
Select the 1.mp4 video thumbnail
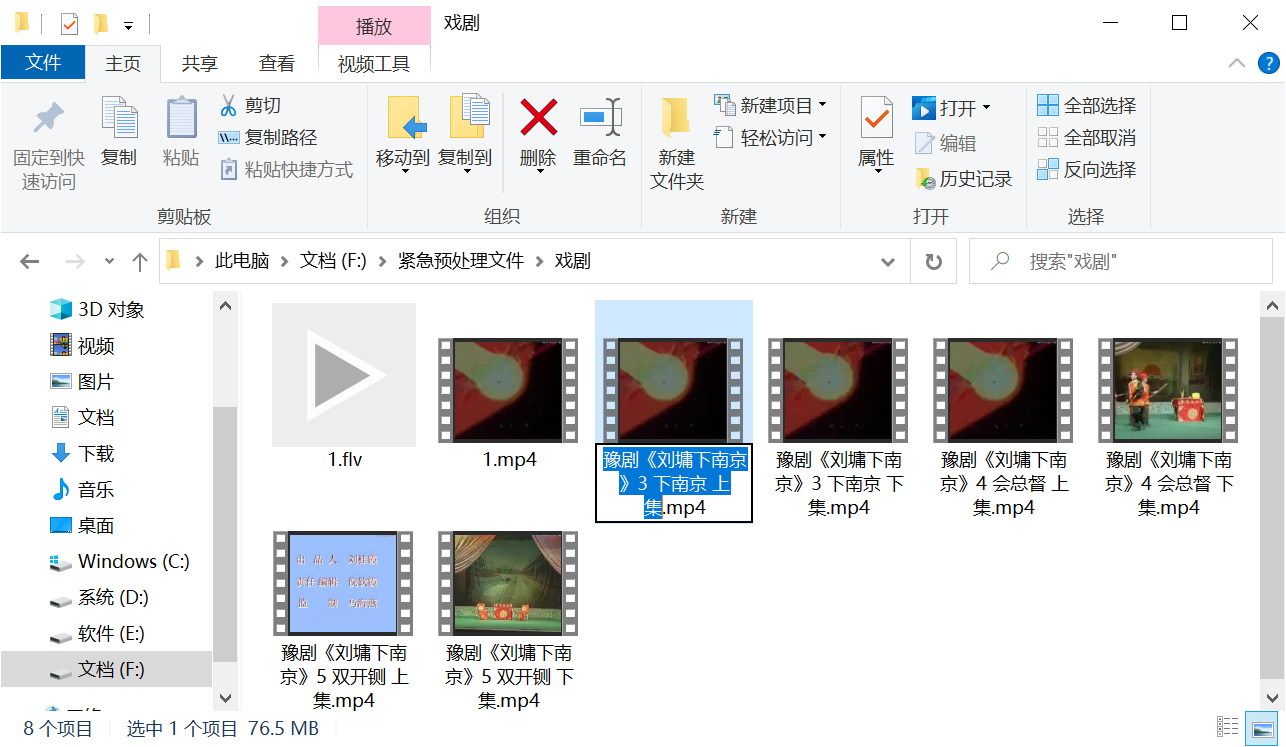pos(508,390)
